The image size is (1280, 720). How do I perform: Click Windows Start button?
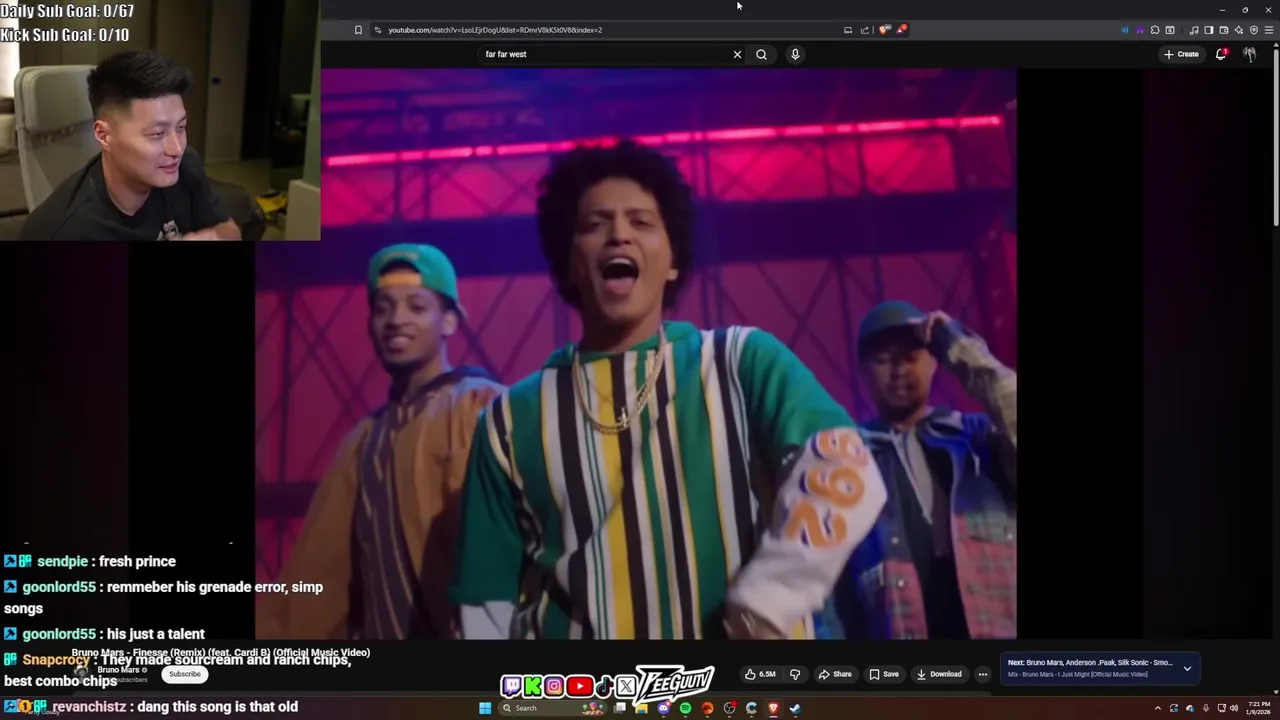click(x=485, y=708)
